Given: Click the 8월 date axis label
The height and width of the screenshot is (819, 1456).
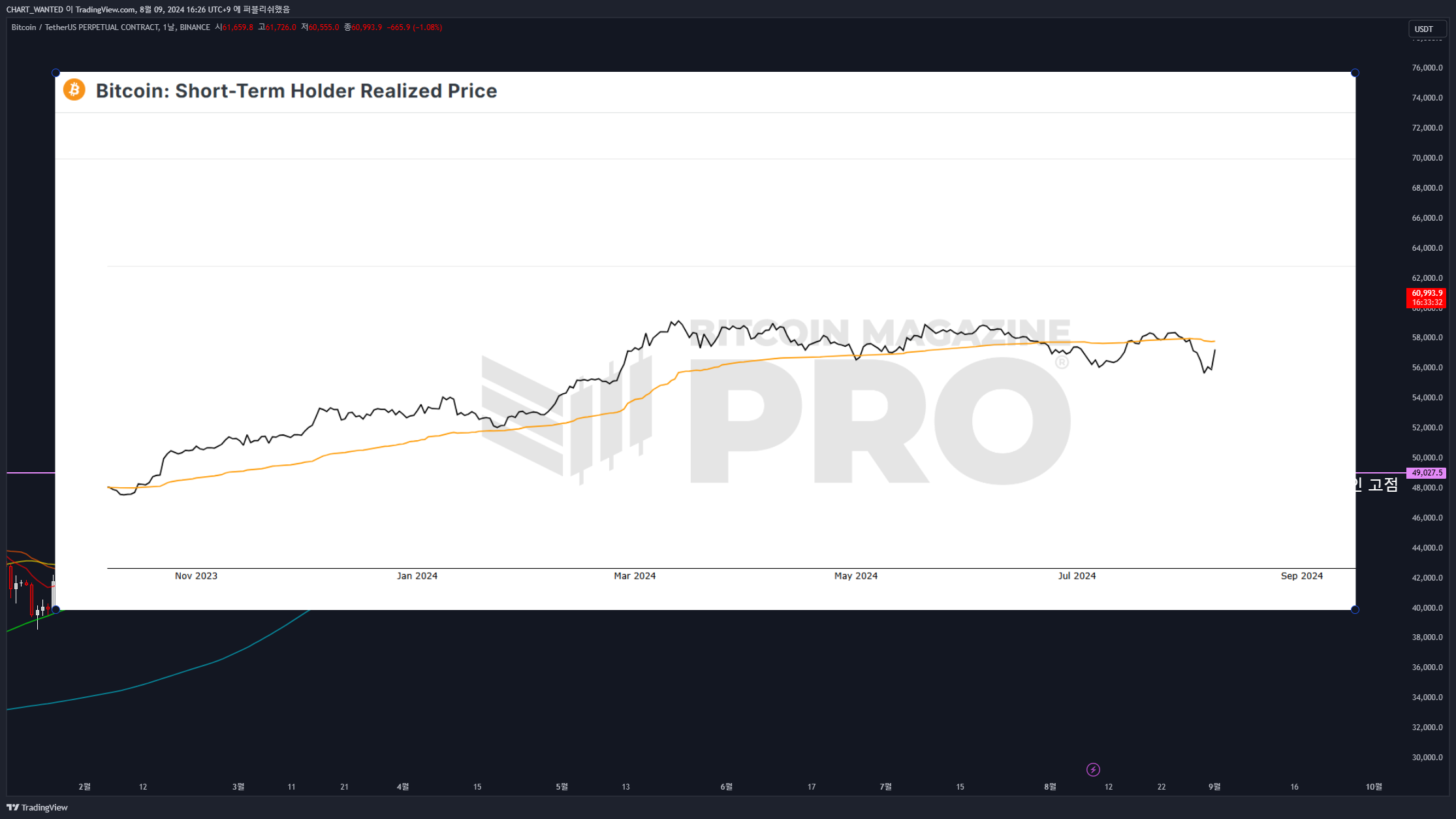Looking at the screenshot, I should 1050,786.
